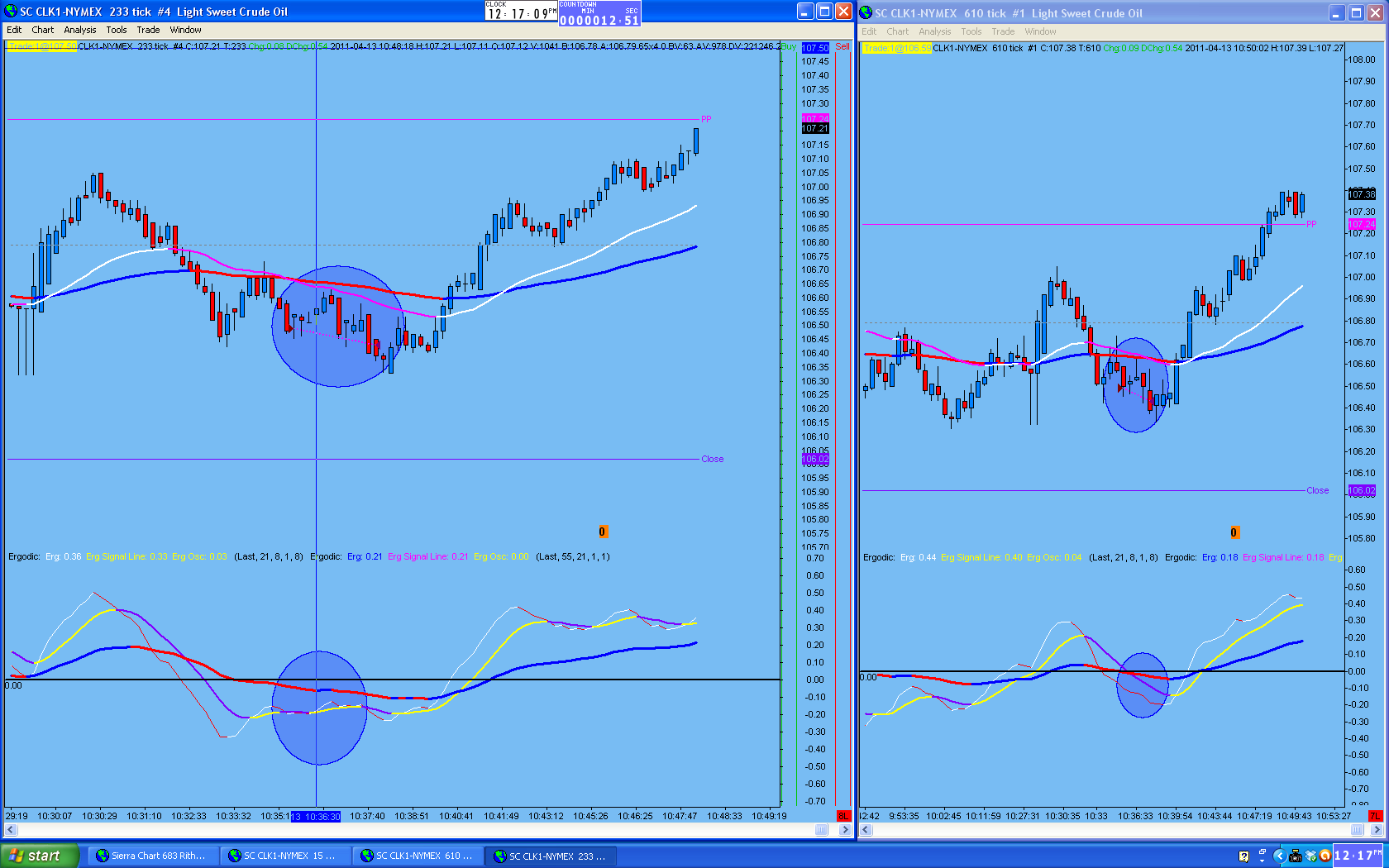Click the Countdown timer widget at top

click(x=599, y=13)
